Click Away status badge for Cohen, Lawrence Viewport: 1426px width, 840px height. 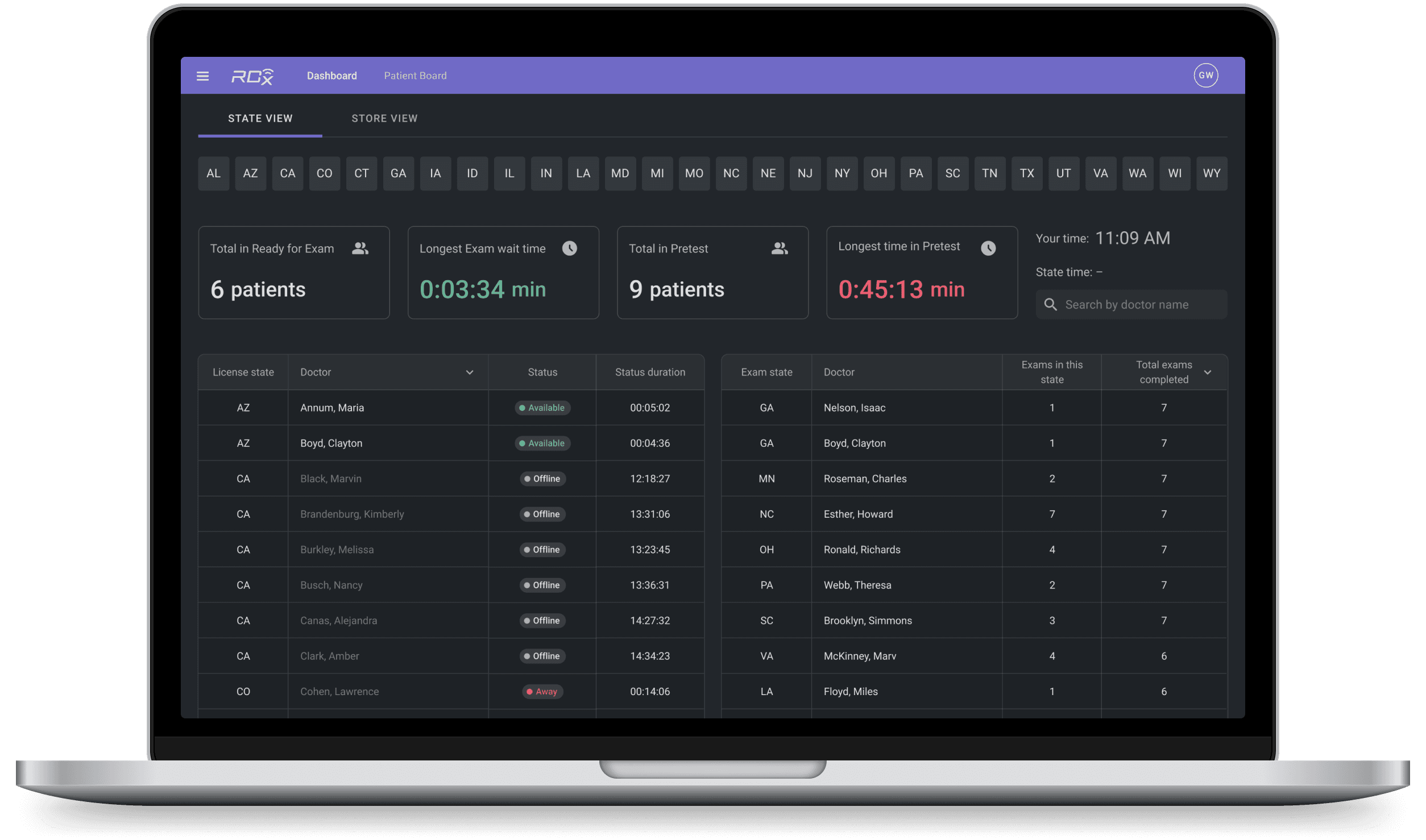542,692
